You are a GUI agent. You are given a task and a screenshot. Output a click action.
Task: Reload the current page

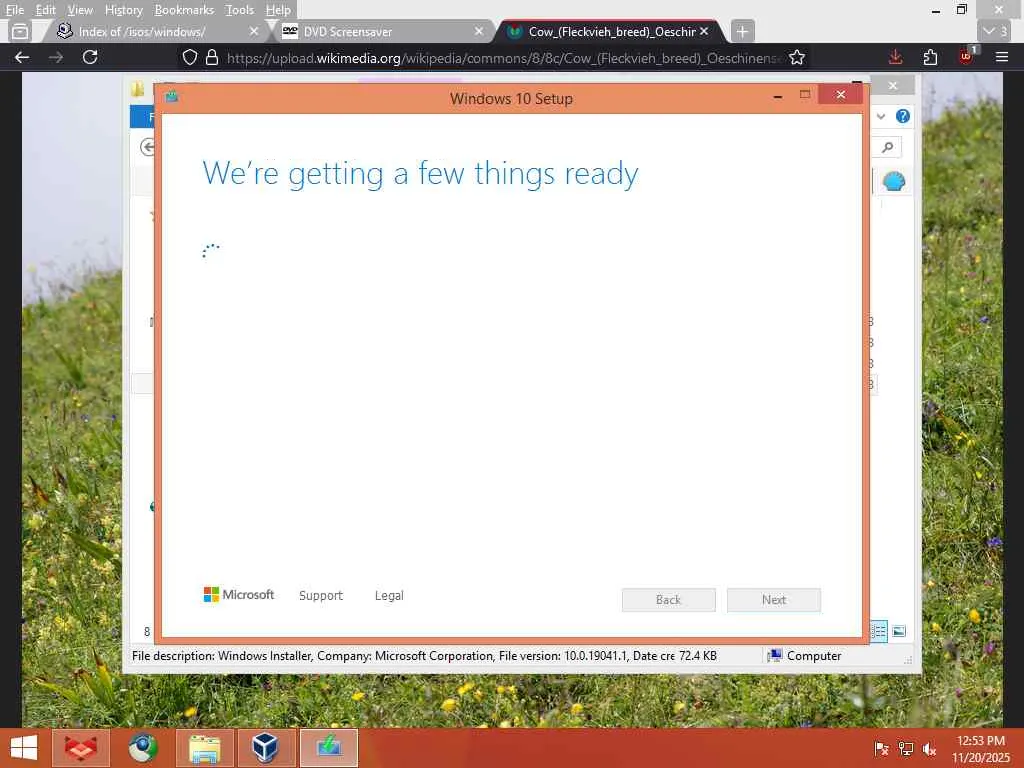tap(90, 57)
